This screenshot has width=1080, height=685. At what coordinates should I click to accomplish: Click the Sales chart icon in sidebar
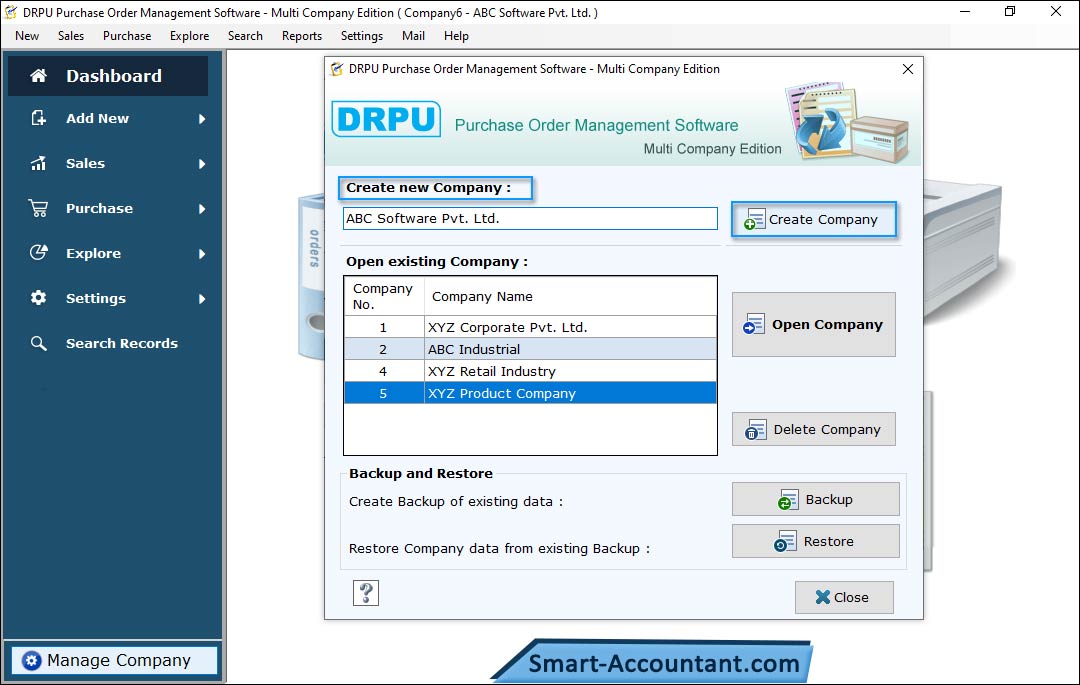pyautogui.click(x=39, y=163)
